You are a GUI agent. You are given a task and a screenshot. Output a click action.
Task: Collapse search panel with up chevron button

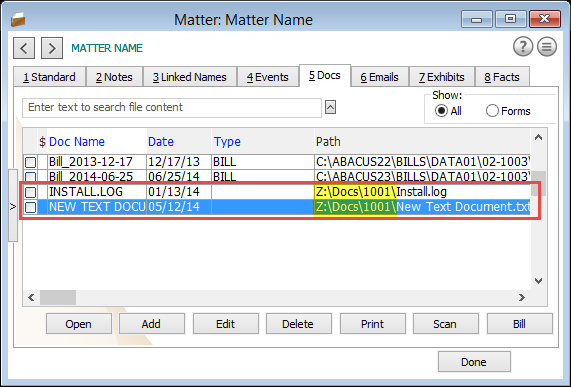point(330,107)
